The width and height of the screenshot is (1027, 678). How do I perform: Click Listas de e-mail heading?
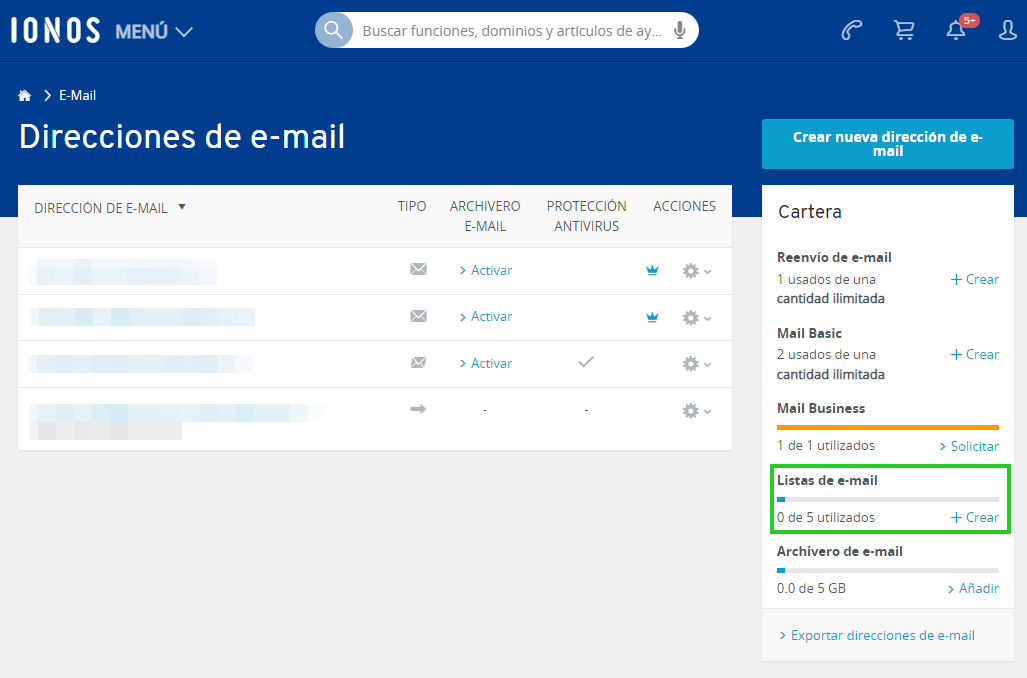pyautogui.click(x=827, y=481)
